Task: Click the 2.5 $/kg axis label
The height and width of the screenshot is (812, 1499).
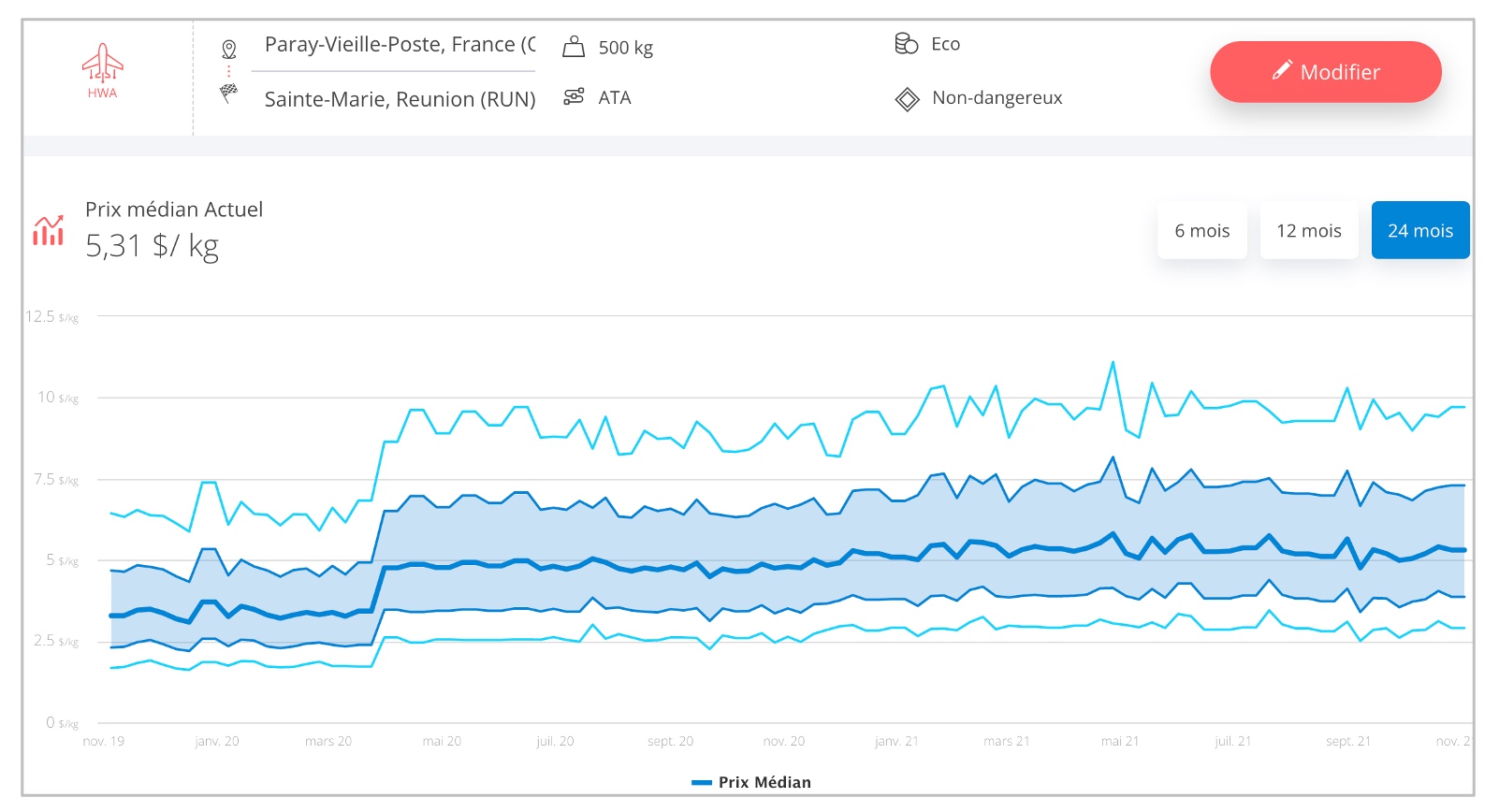Action: pyautogui.click(x=55, y=641)
